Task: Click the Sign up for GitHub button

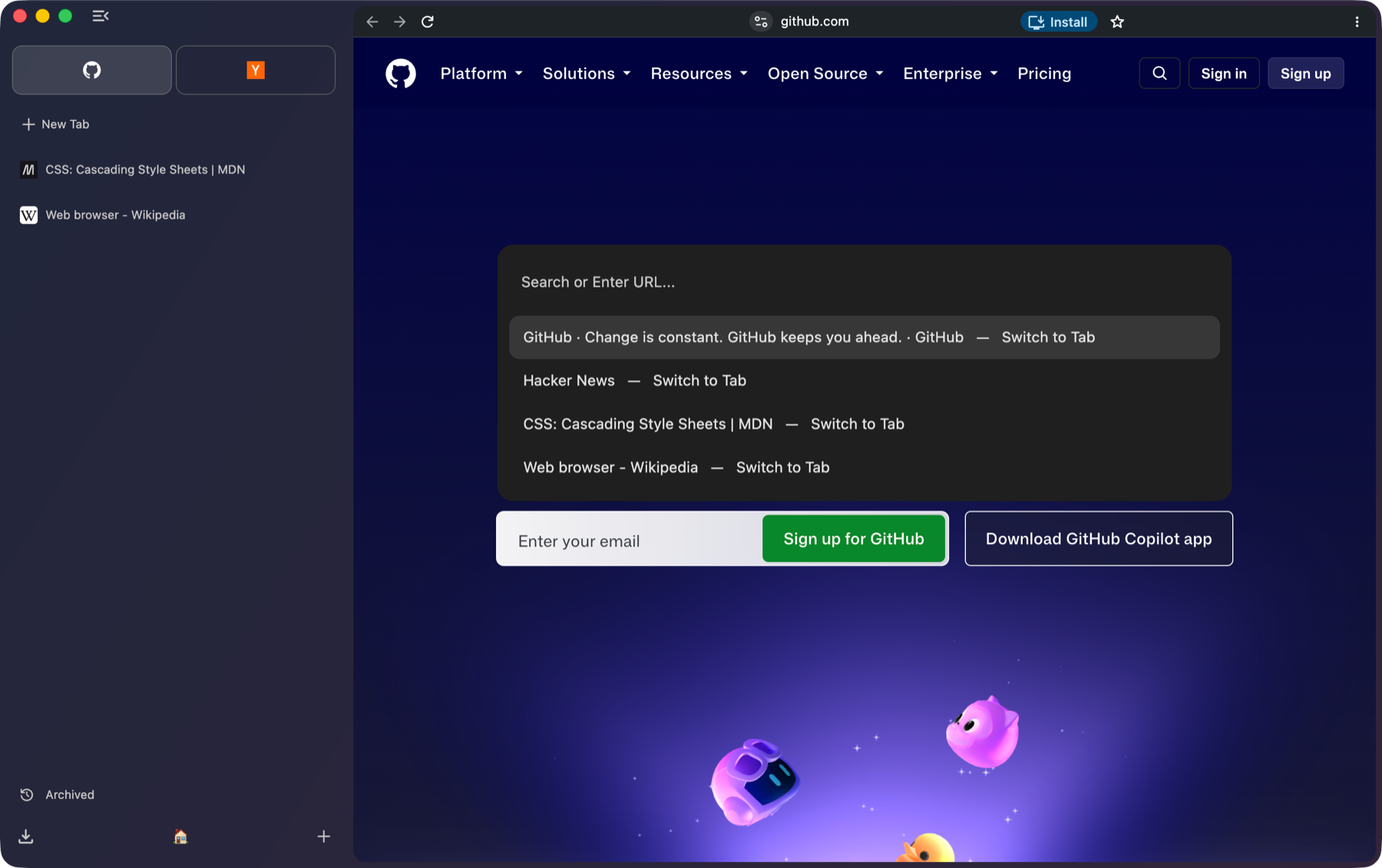Action: pos(854,539)
